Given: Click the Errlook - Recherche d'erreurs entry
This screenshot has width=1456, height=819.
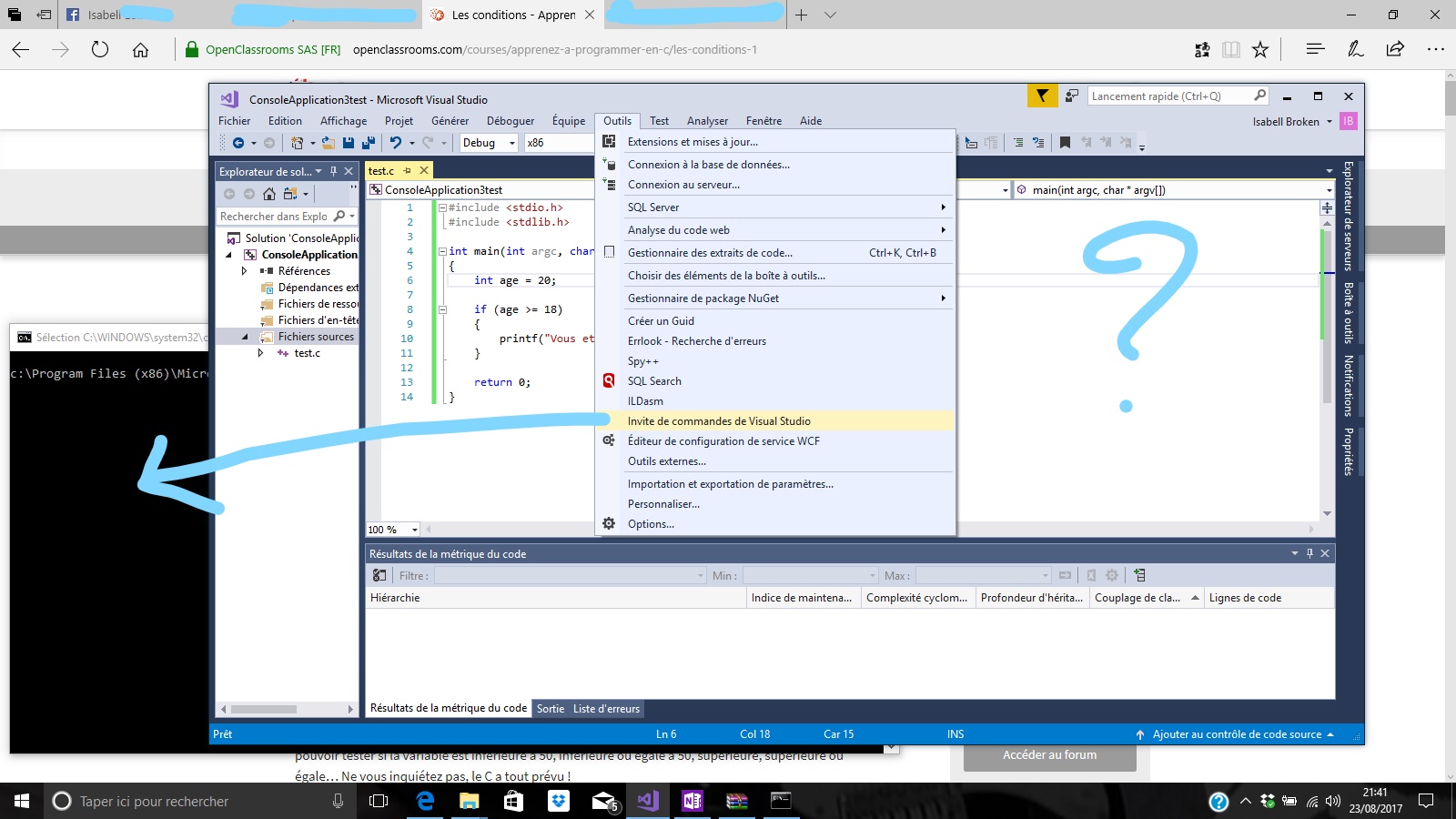Looking at the screenshot, I should 696,340.
